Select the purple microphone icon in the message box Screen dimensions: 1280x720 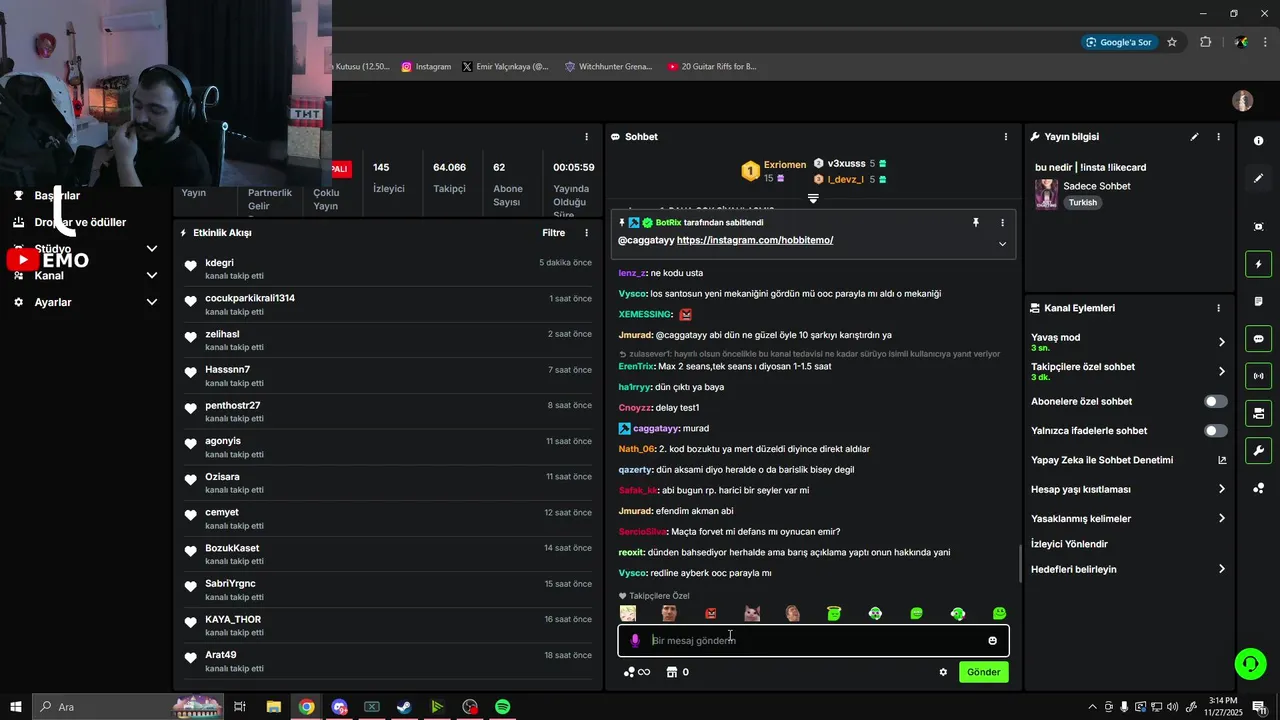click(x=634, y=640)
